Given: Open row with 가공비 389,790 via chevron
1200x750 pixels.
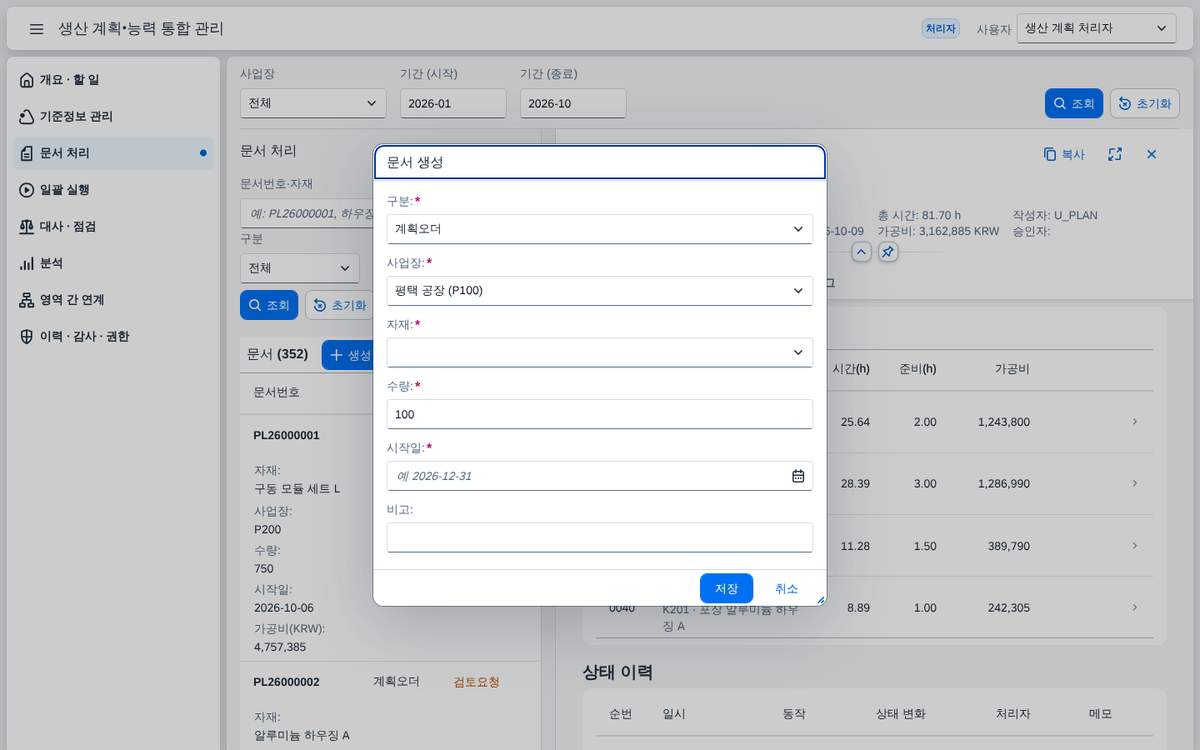Looking at the screenshot, I should (x=1135, y=546).
